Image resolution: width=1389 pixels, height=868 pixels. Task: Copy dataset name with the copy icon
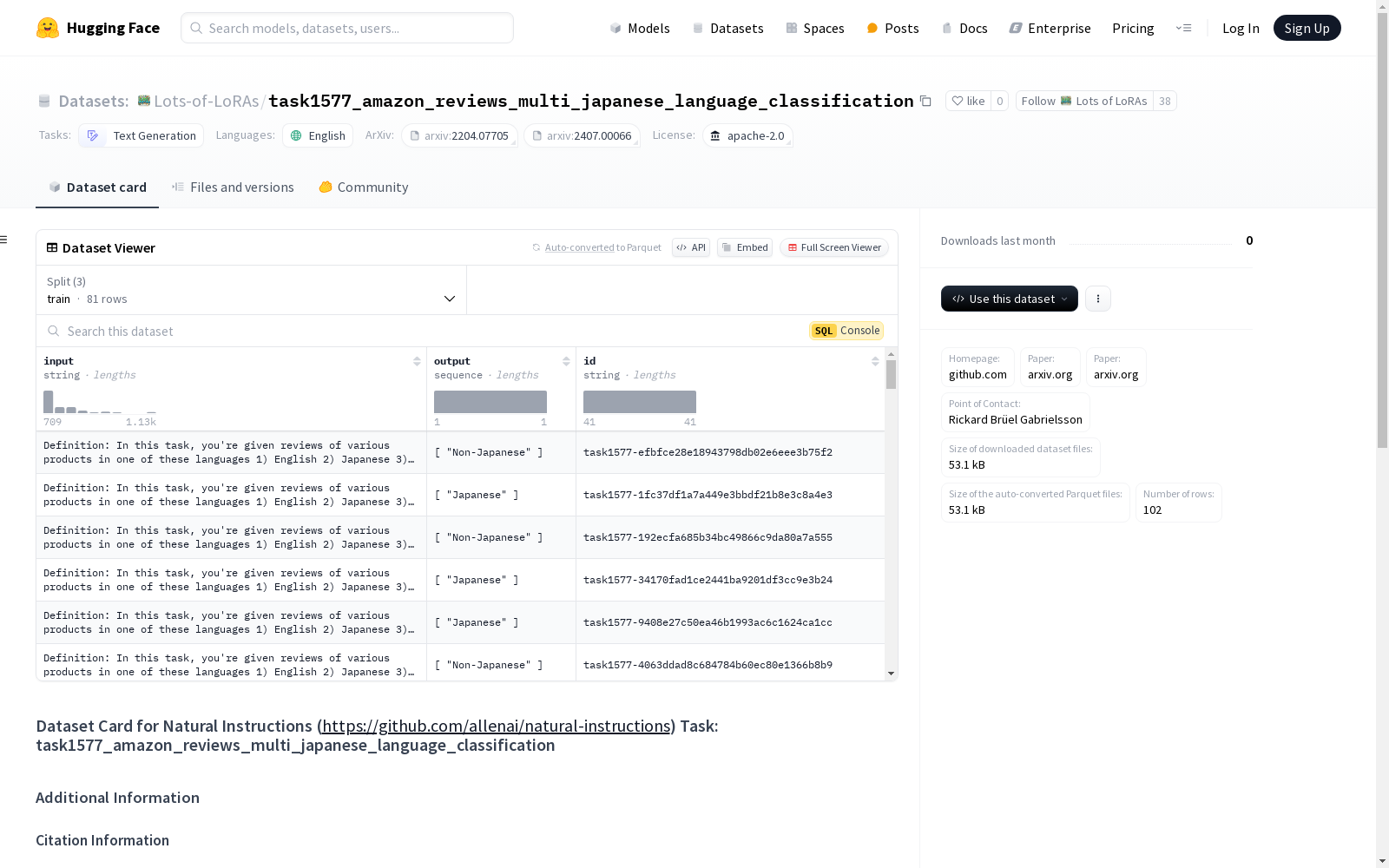pos(925,102)
